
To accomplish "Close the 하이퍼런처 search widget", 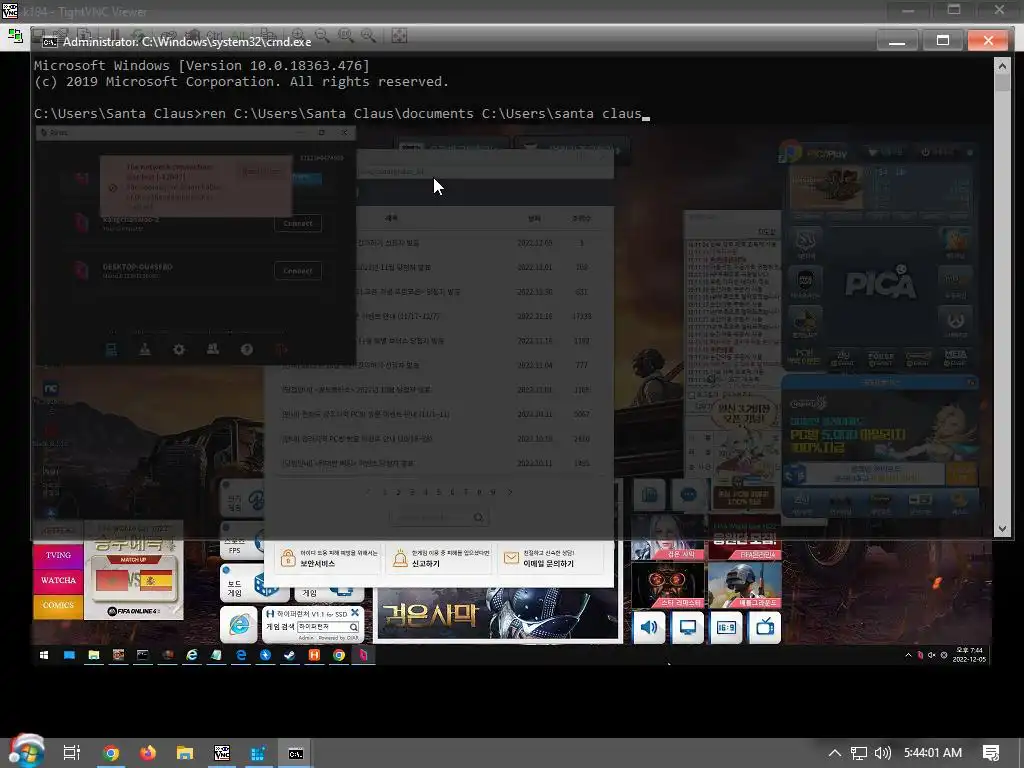I will point(355,613).
